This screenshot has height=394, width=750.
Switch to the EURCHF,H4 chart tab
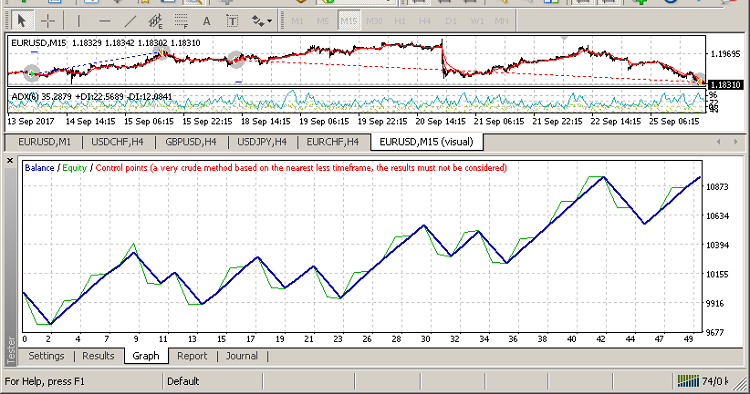[x=332, y=142]
